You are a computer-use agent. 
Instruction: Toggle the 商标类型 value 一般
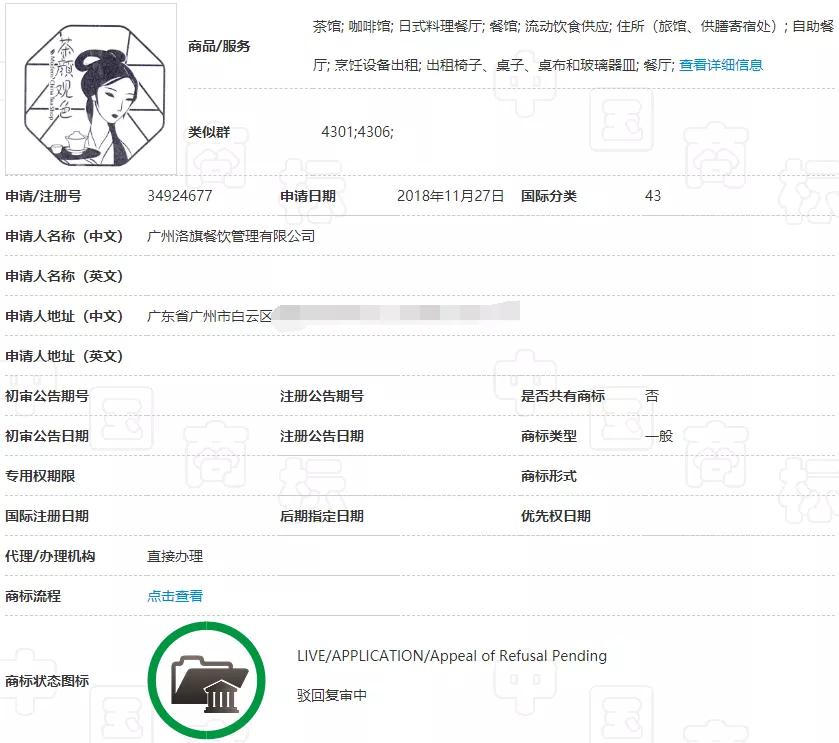click(x=658, y=436)
